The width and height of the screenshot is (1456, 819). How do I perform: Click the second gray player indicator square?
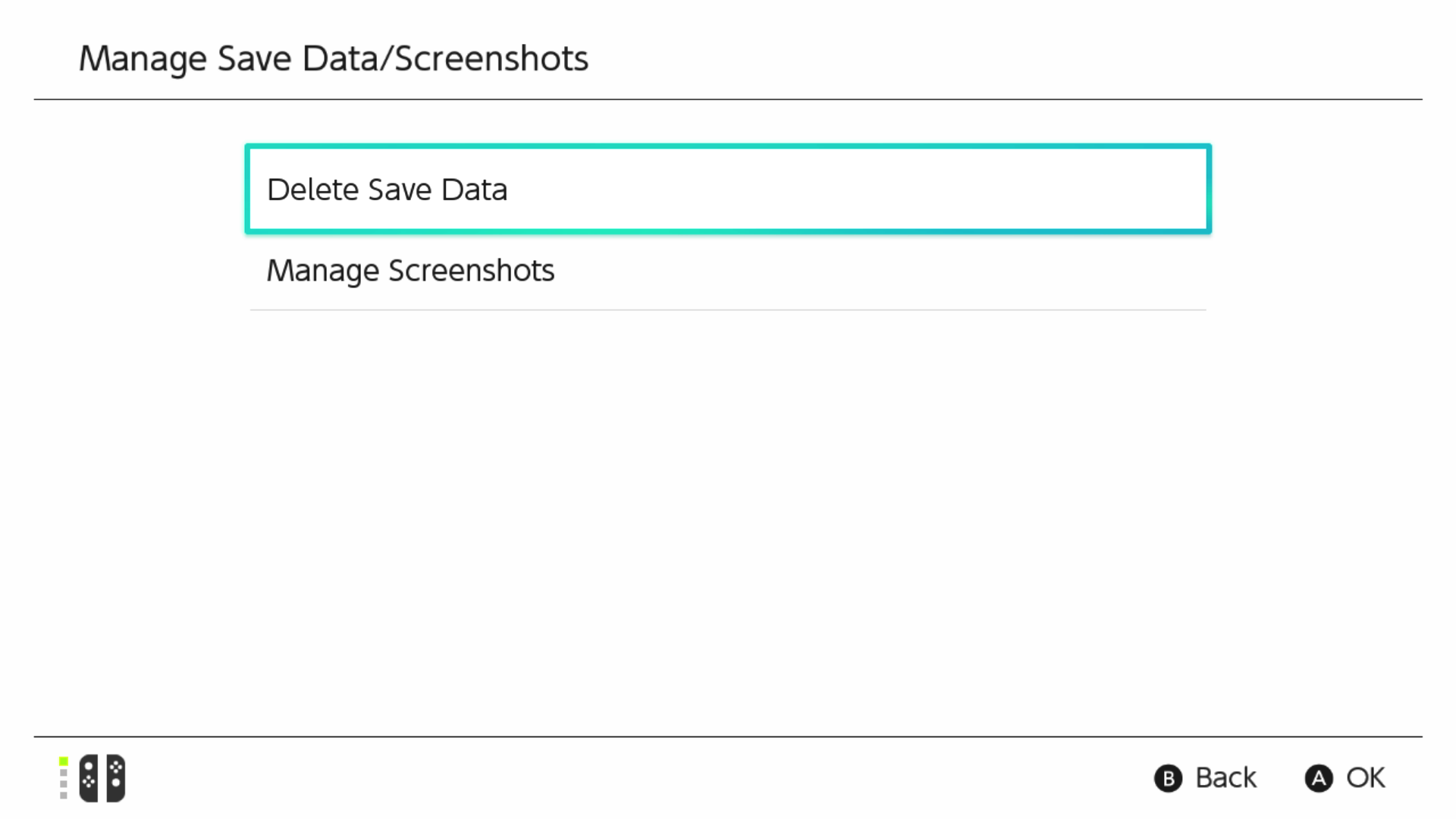point(64,773)
